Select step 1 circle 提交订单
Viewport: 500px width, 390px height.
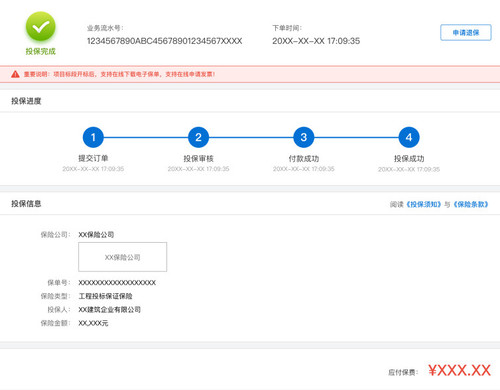[x=93, y=137]
